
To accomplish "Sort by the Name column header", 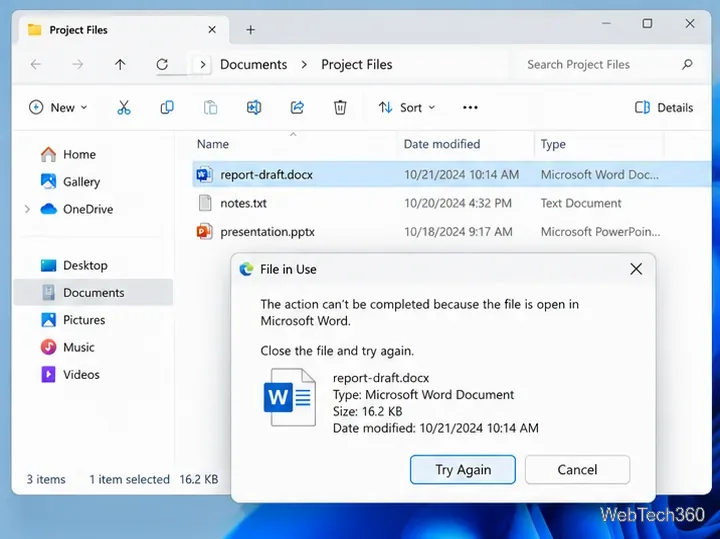I will click(x=213, y=144).
